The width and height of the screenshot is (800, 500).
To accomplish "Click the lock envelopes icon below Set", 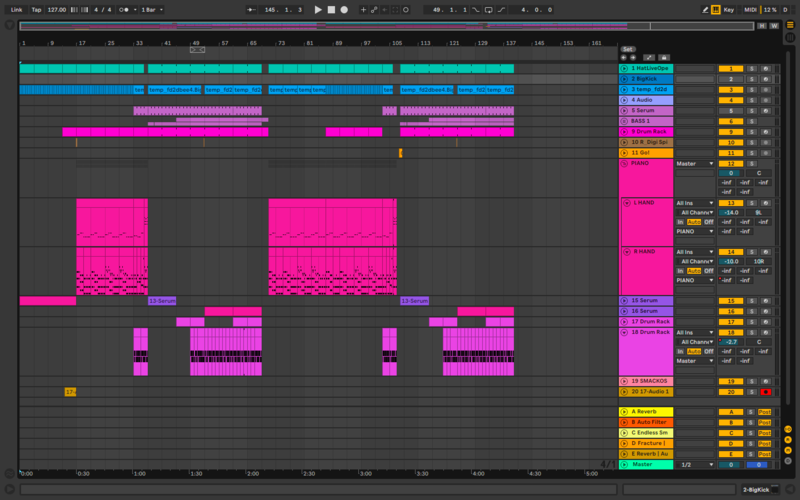I will [x=663, y=58].
